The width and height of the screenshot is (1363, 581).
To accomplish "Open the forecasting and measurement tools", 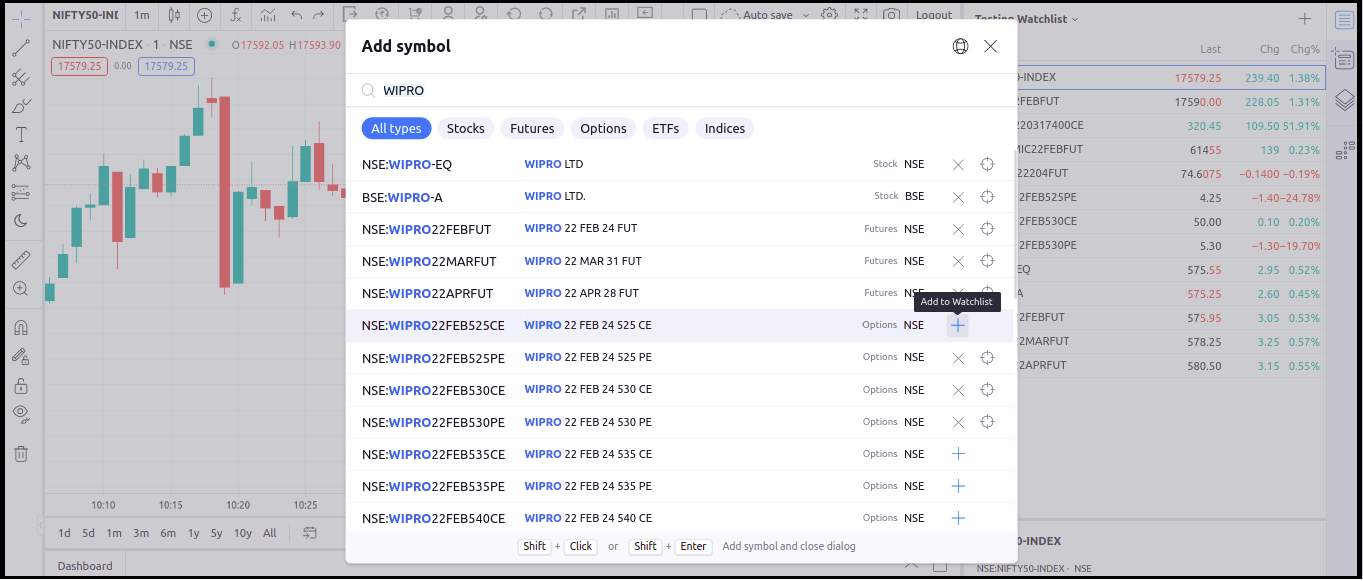I will [x=21, y=192].
